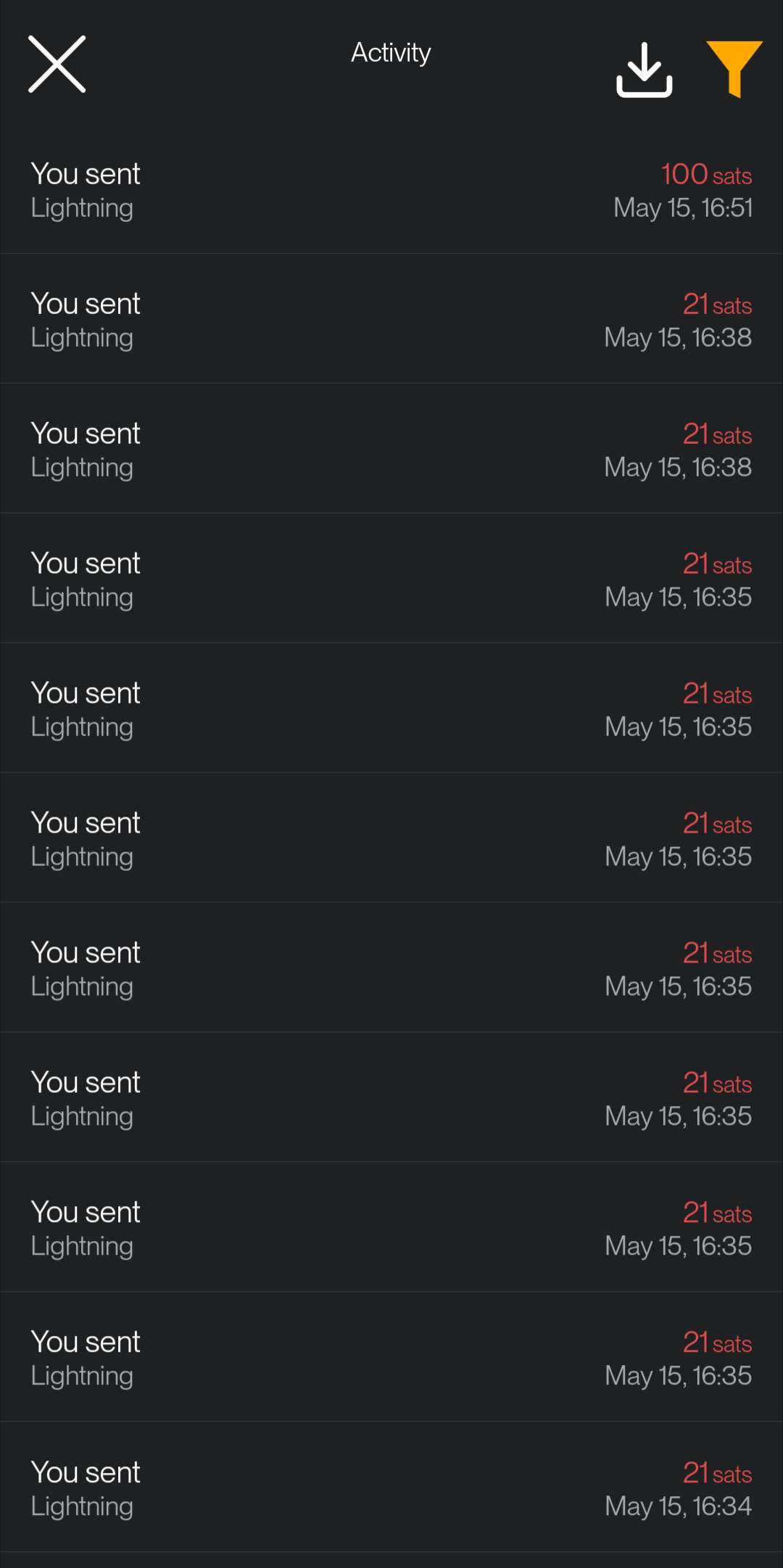The height and width of the screenshot is (1568, 783).
Task: Select the upper 21 sats payment at 16:38
Action: 391,318
